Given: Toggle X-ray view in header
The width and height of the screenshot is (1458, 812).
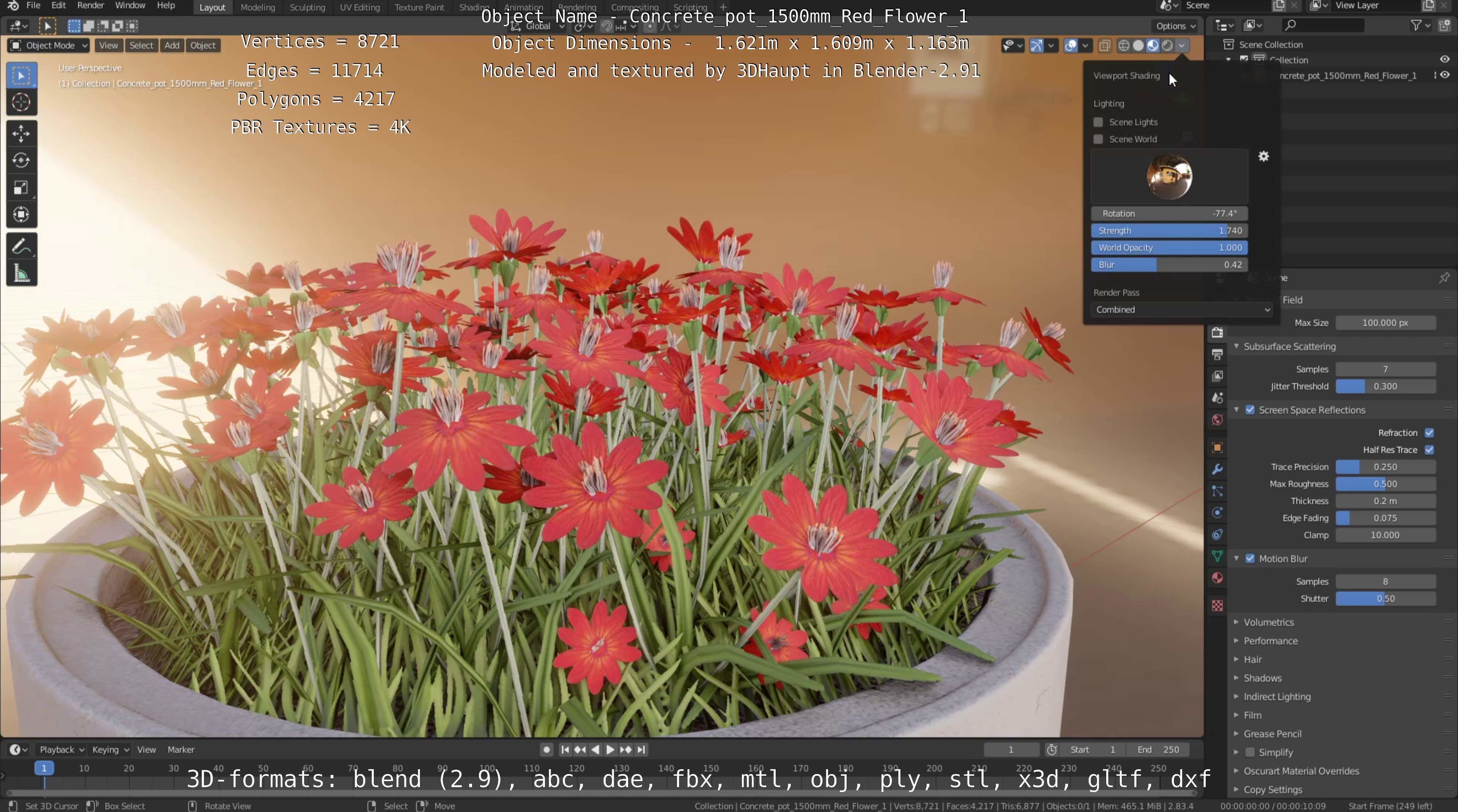Looking at the screenshot, I should tap(1104, 46).
